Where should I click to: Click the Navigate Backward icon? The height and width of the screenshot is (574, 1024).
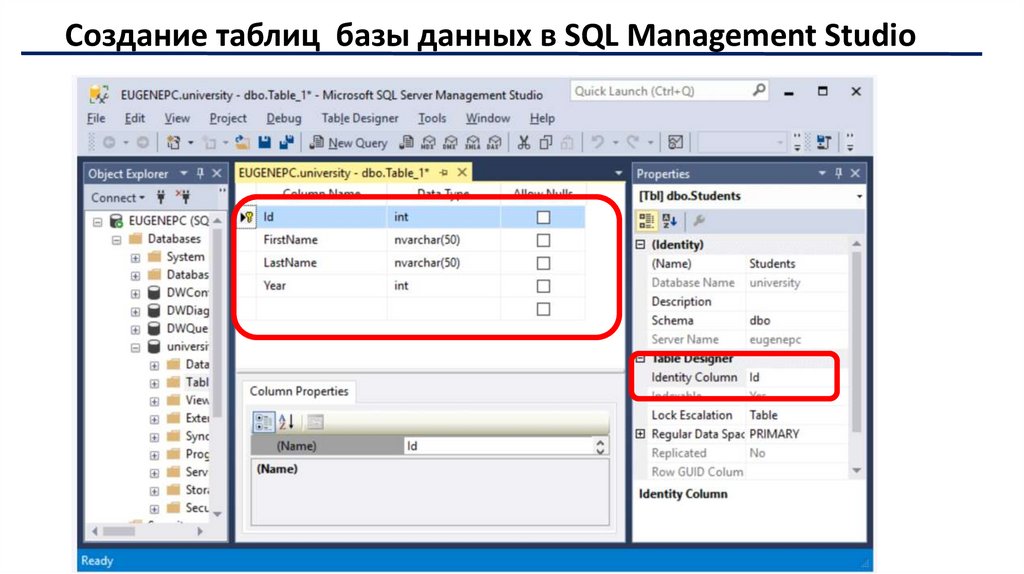[x=109, y=142]
